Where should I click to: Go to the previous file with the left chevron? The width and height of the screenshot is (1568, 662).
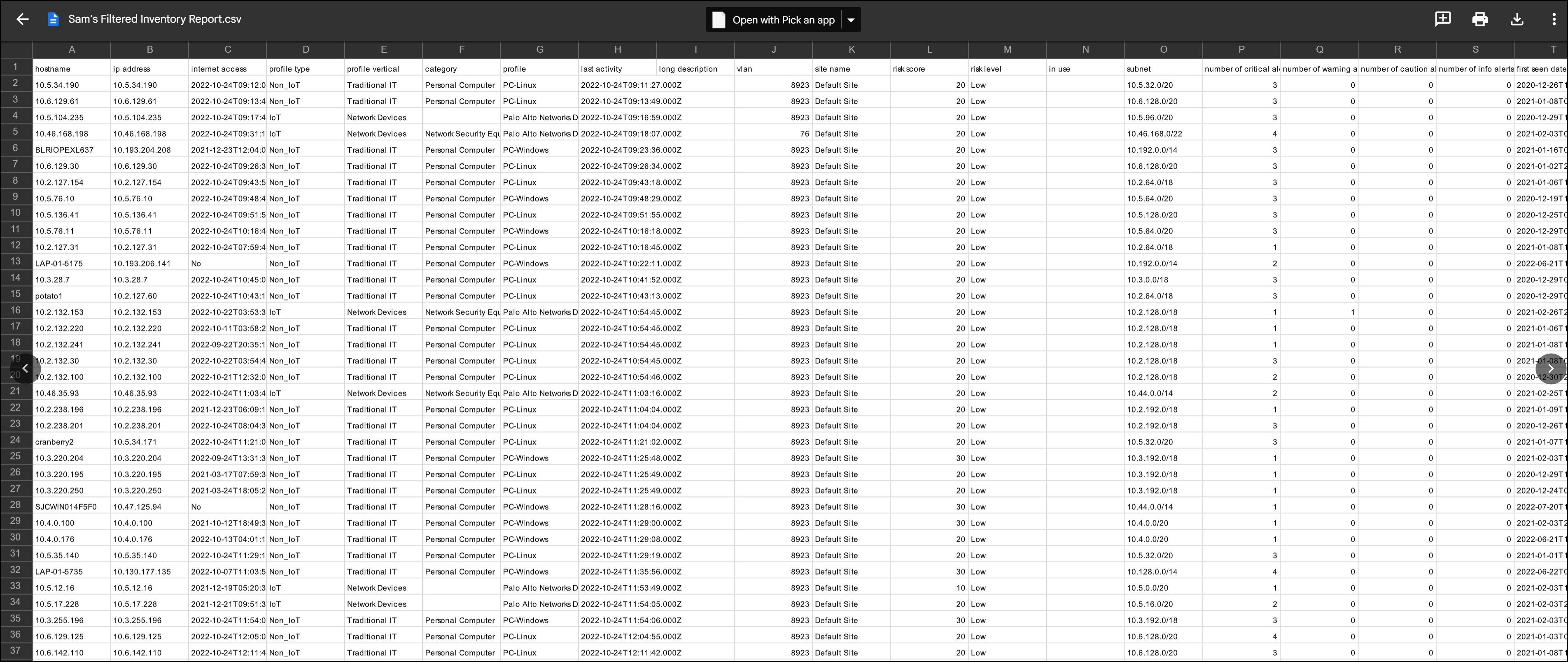pyautogui.click(x=25, y=368)
